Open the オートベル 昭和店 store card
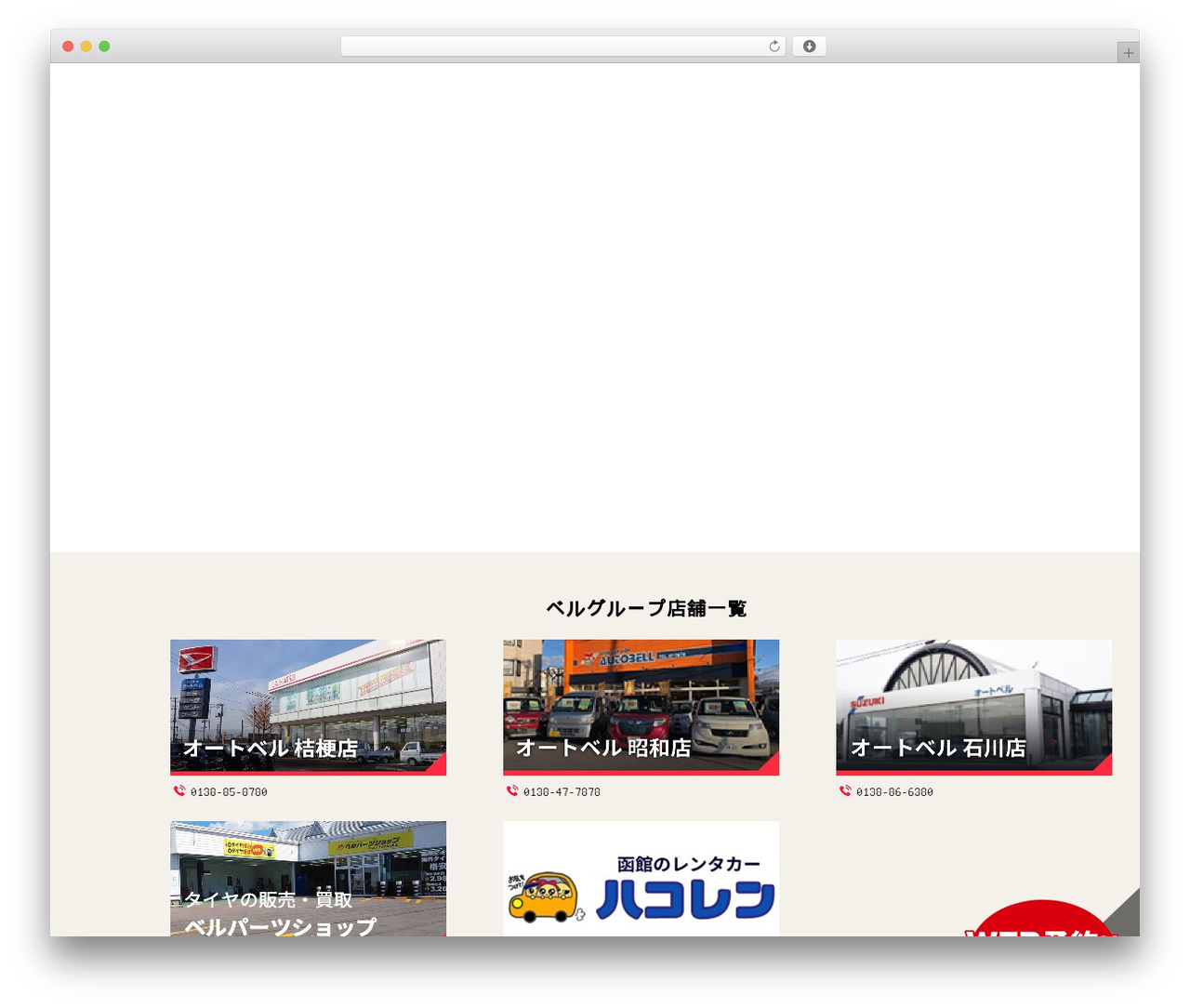 click(x=641, y=707)
